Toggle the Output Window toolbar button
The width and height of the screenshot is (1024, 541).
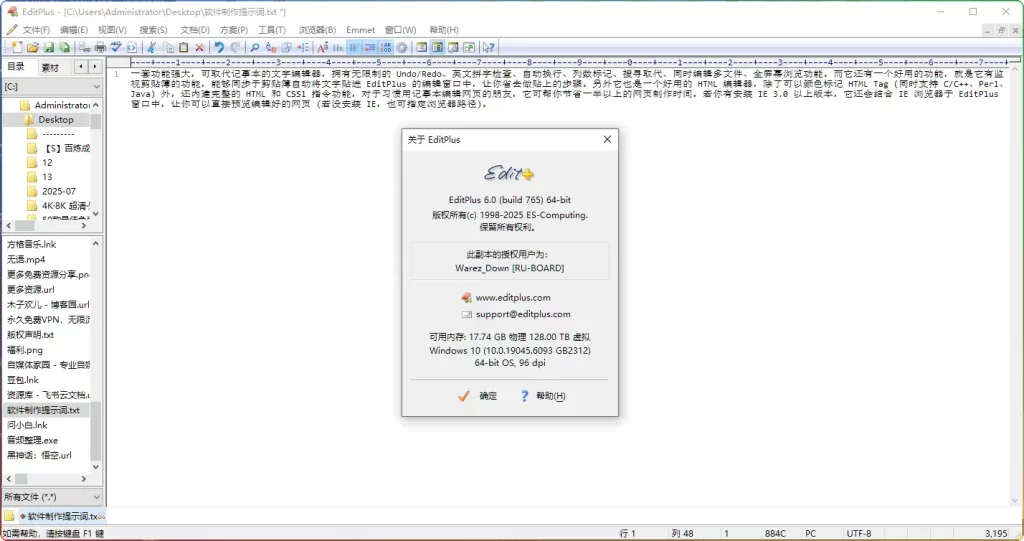pos(453,47)
